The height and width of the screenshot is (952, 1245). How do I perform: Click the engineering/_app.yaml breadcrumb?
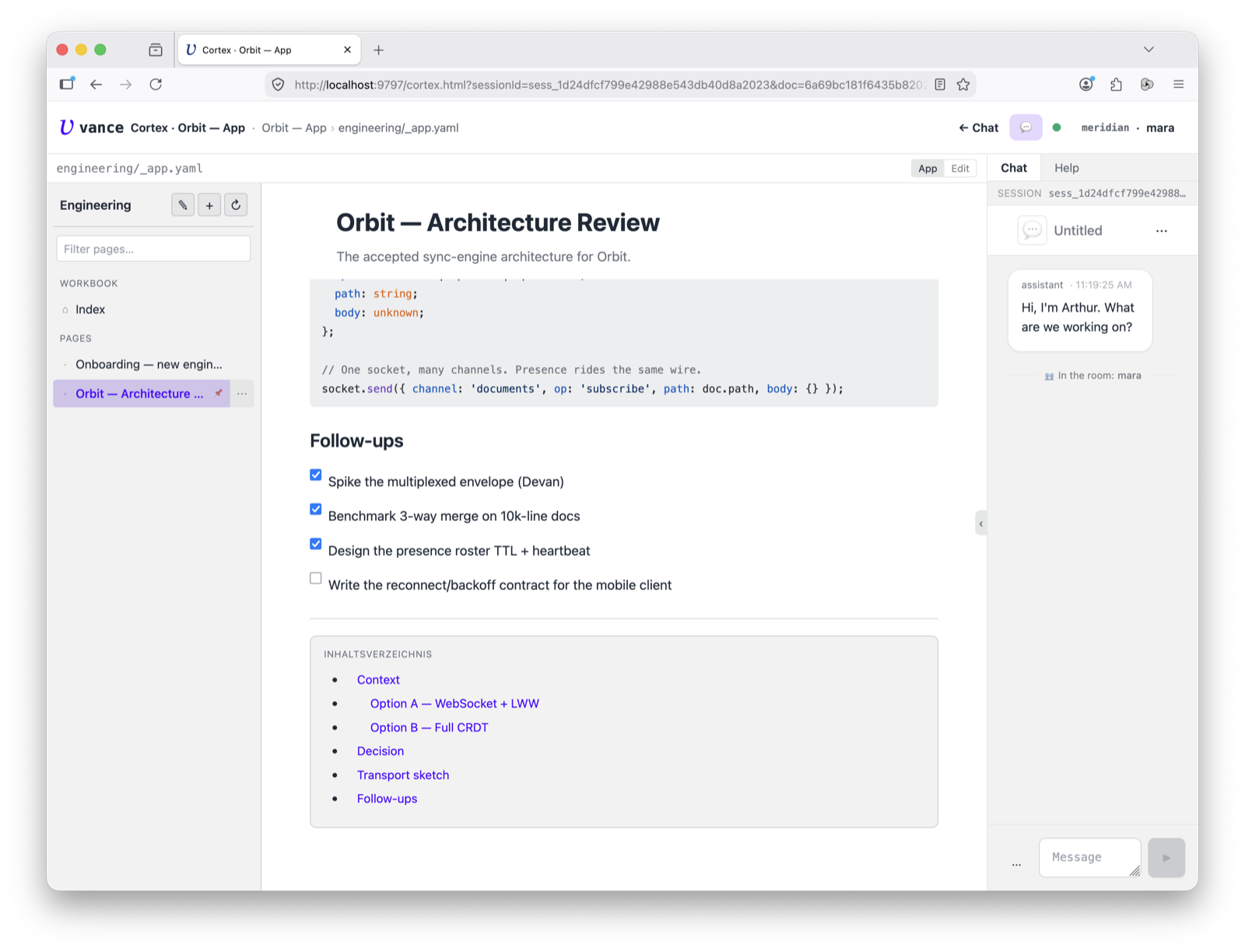pos(398,128)
